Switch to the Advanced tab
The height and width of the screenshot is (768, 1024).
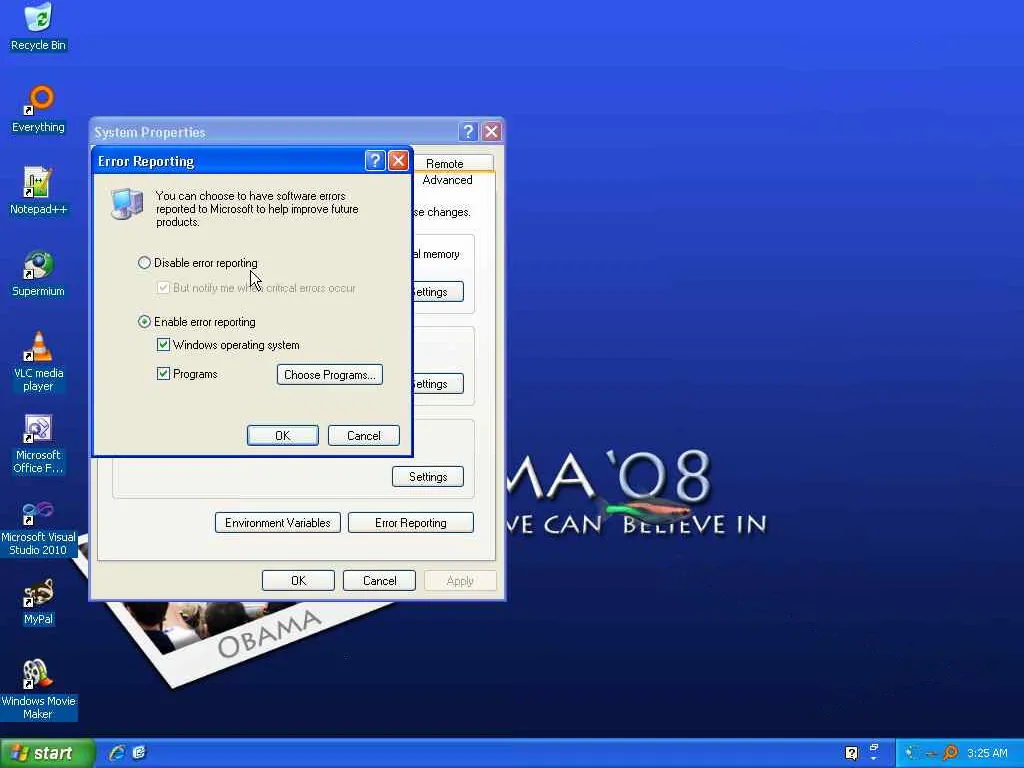(447, 180)
